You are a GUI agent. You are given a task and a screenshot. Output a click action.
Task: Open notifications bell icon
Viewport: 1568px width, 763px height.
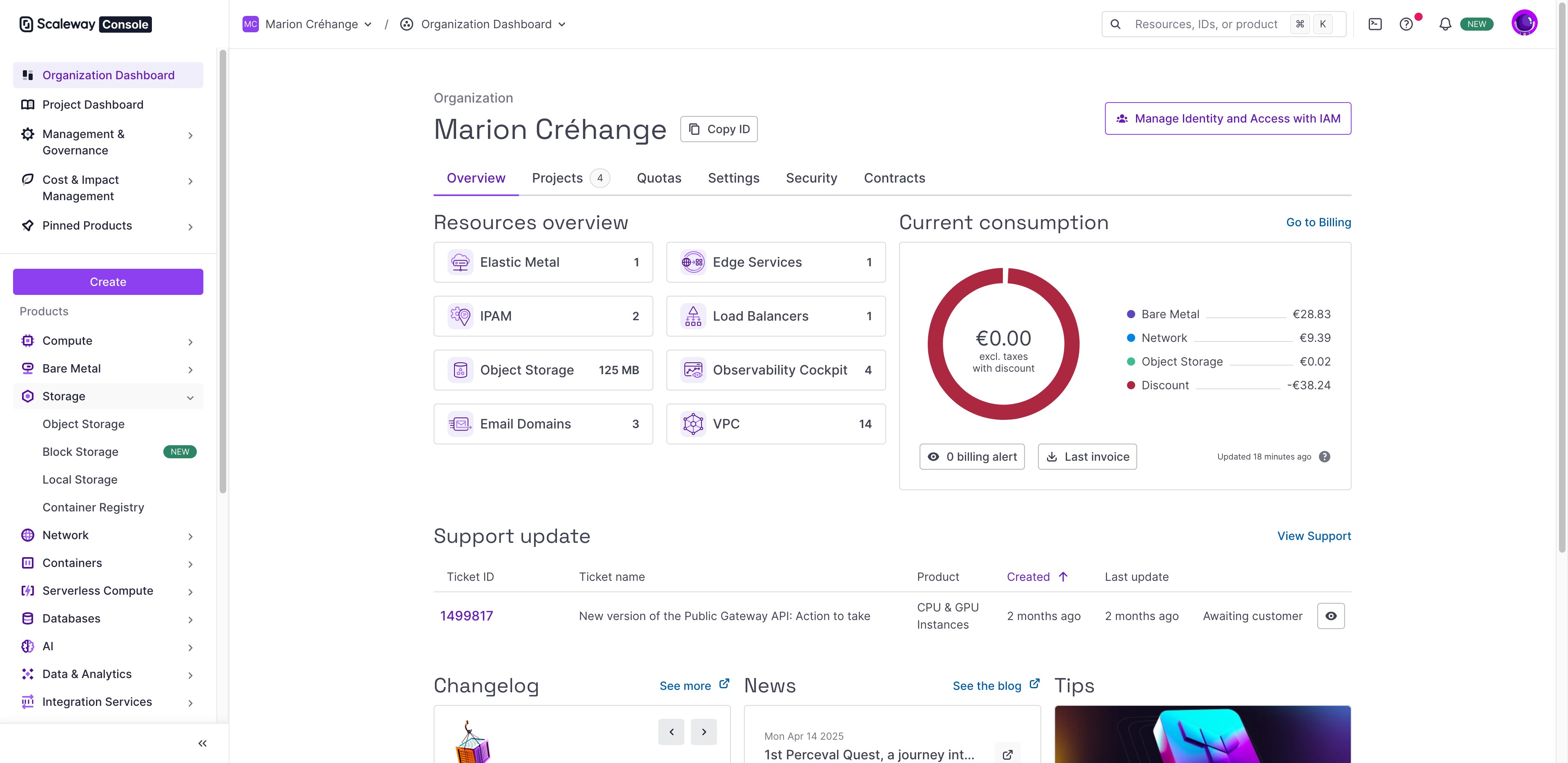[x=1445, y=25]
